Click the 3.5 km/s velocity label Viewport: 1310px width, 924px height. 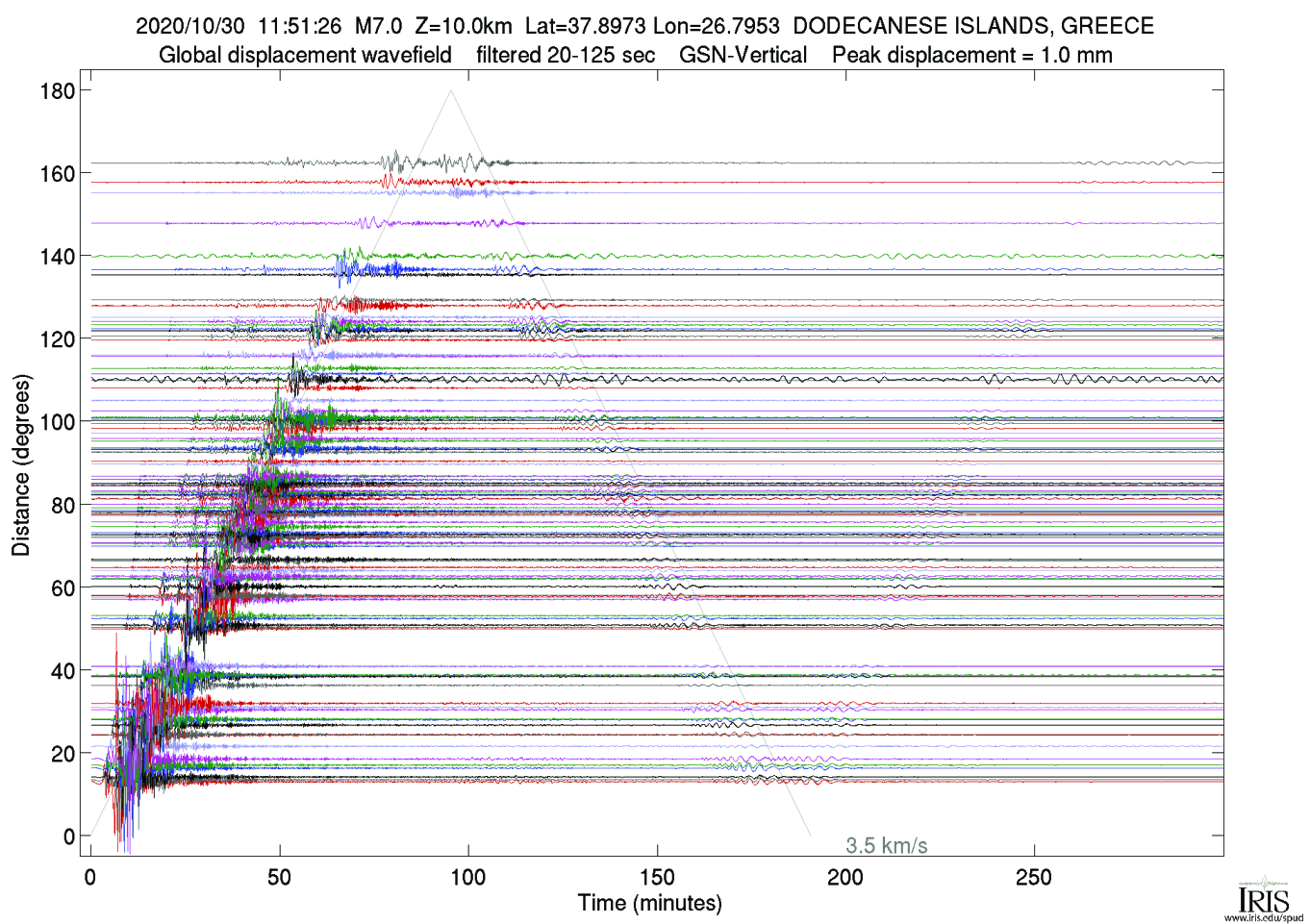point(886,846)
